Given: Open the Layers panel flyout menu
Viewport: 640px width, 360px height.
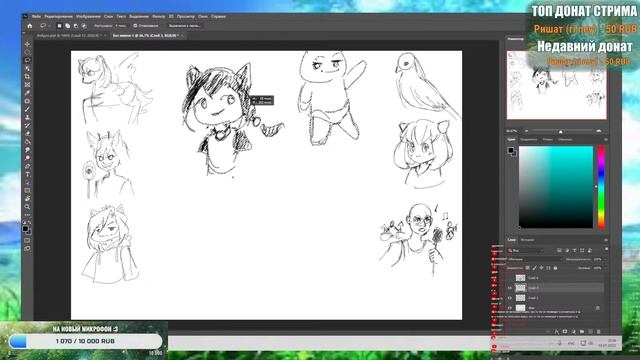Looking at the screenshot, I should pyautogui.click(x=606, y=240).
